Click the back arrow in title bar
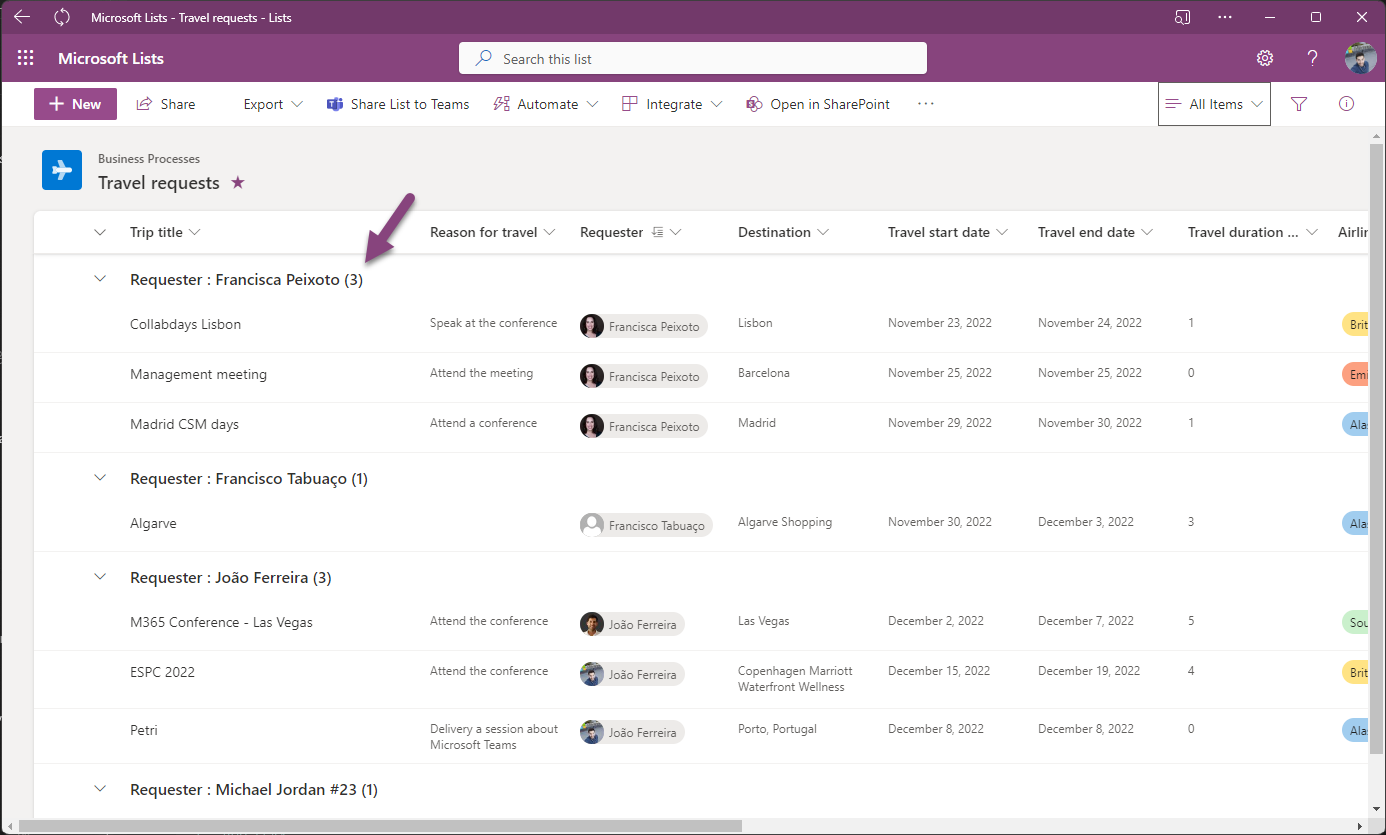This screenshot has width=1386, height=835. (x=22, y=17)
